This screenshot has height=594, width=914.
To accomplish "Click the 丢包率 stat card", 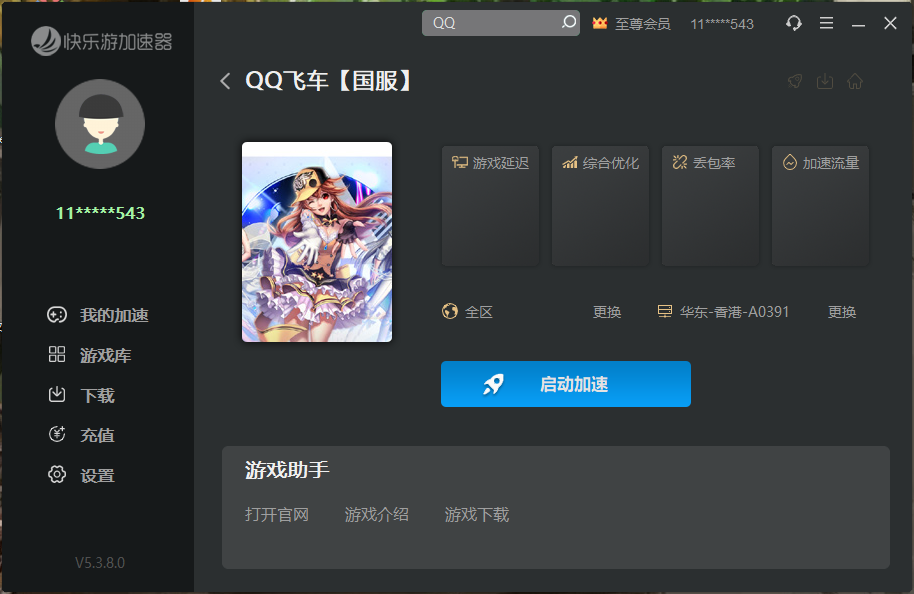I will tap(711, 206).
